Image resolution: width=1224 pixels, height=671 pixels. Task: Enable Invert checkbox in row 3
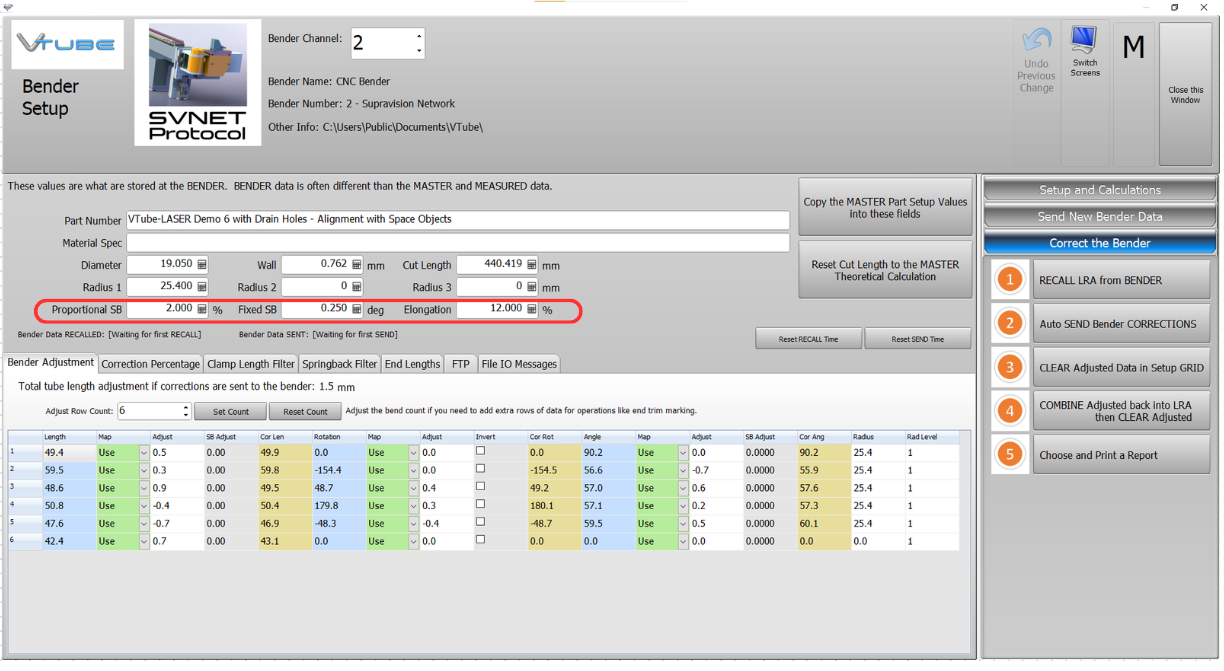pyautogui.click(x=481, y=487)
